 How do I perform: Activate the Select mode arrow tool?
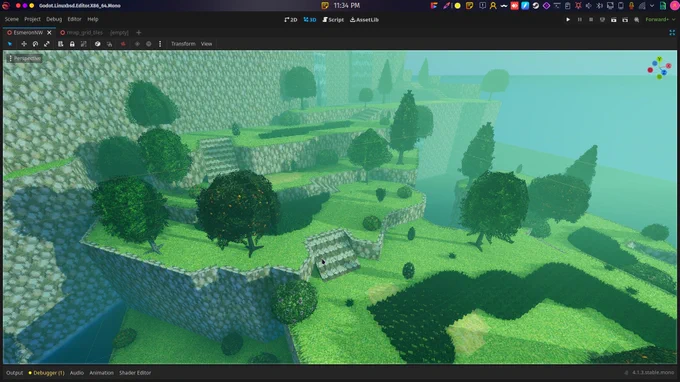(10, 44)
